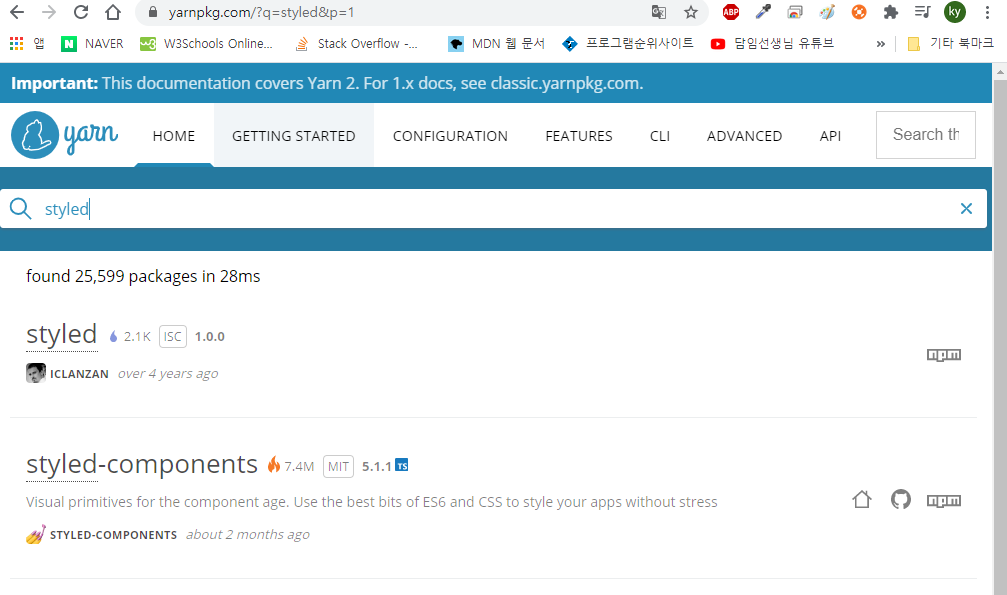Screen dimensions: 1007x595
Task: Select the CONFIGURATION navigation tab
Action: click(450, 136)
